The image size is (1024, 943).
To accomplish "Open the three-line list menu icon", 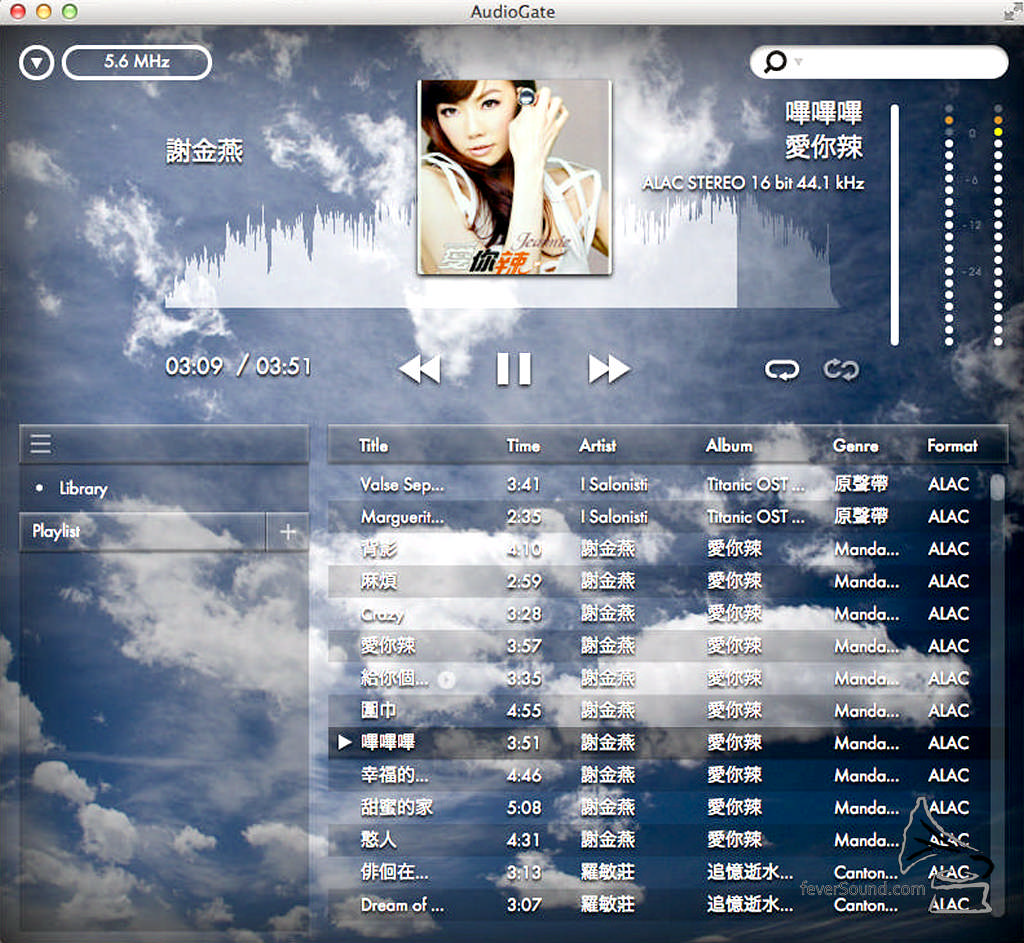I will (x=40, y=444).
